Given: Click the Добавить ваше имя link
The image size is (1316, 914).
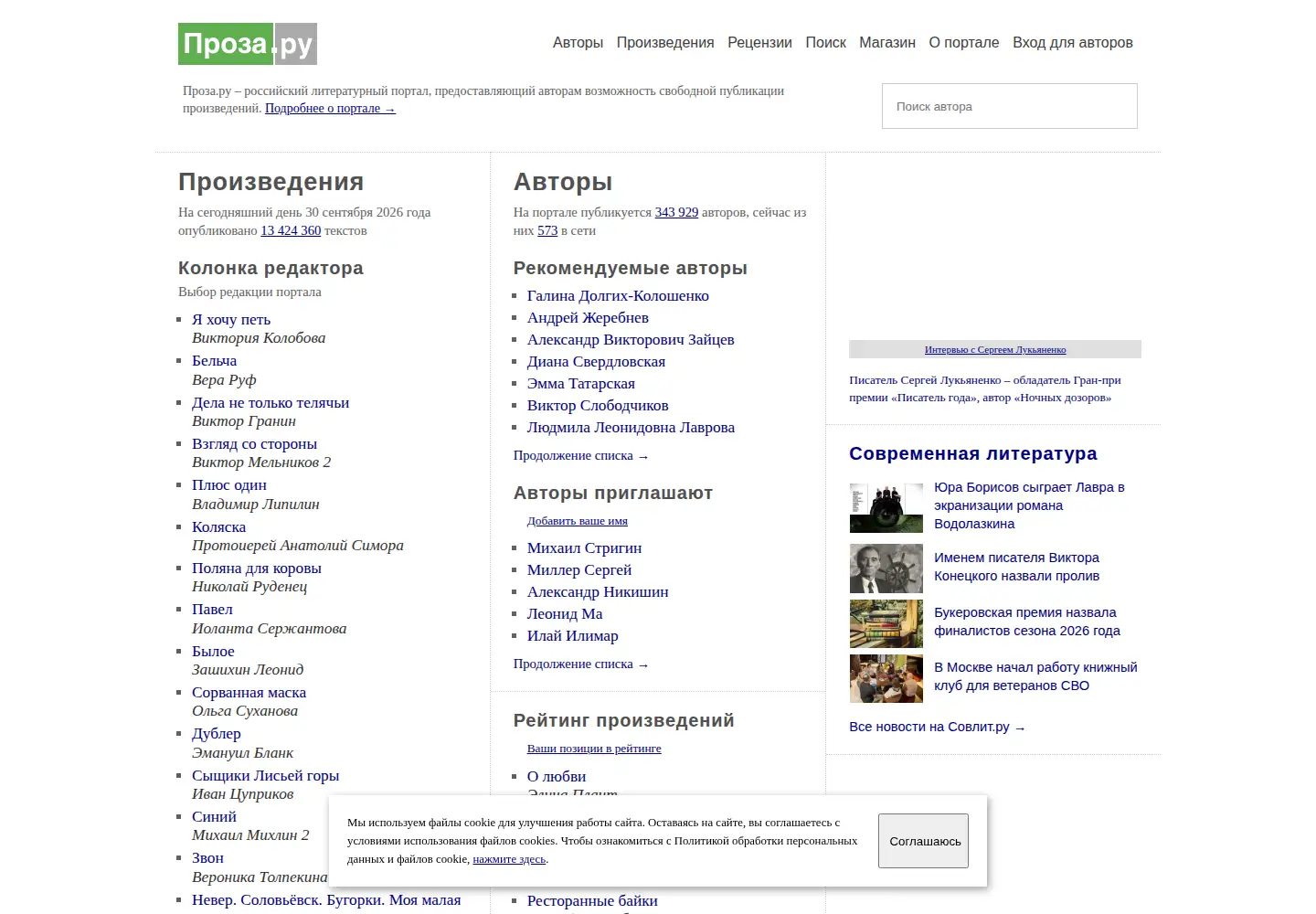Looking at the screenshot, I should coord(578,520).
